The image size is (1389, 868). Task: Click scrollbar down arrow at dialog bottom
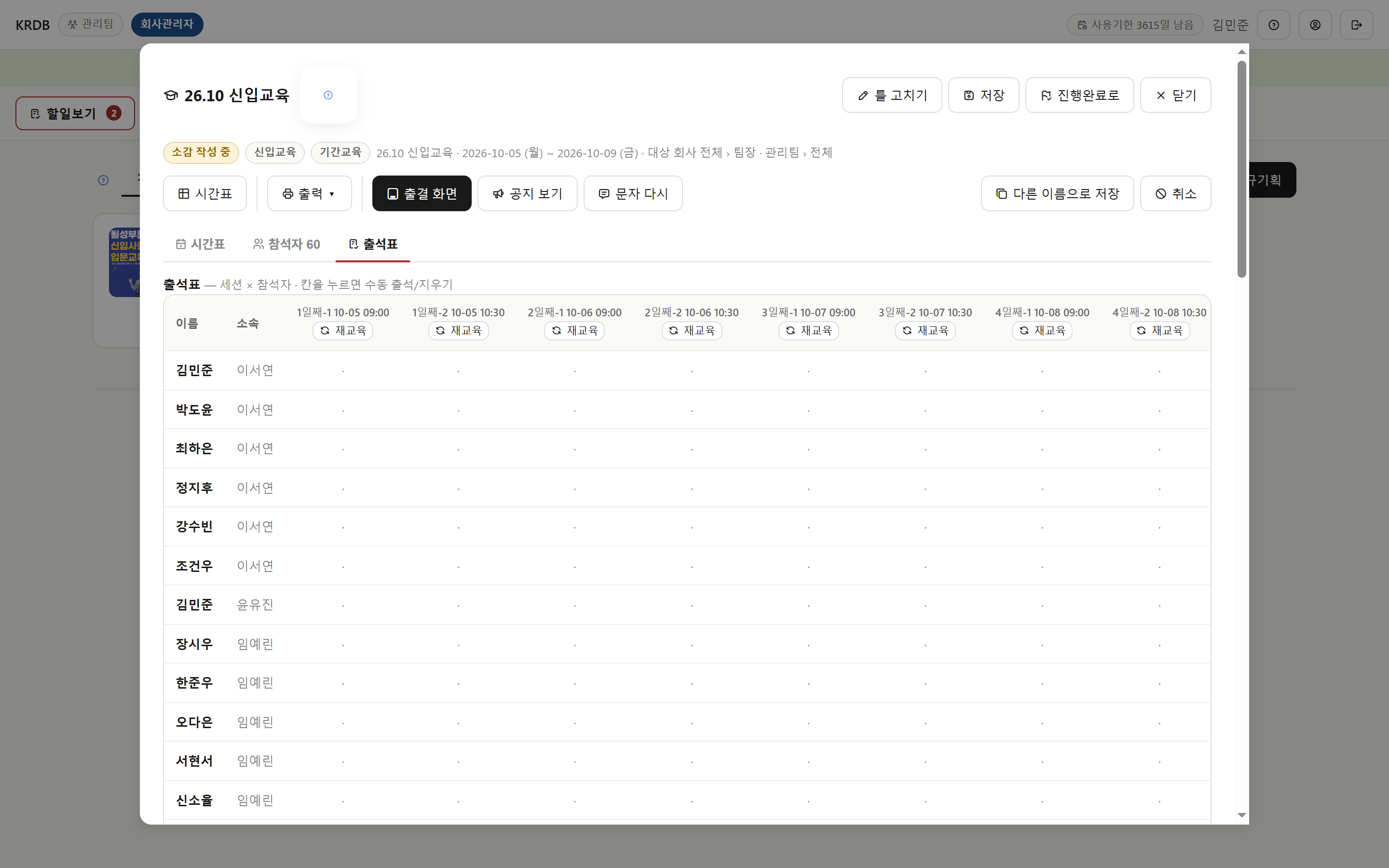coord(1241,815)
